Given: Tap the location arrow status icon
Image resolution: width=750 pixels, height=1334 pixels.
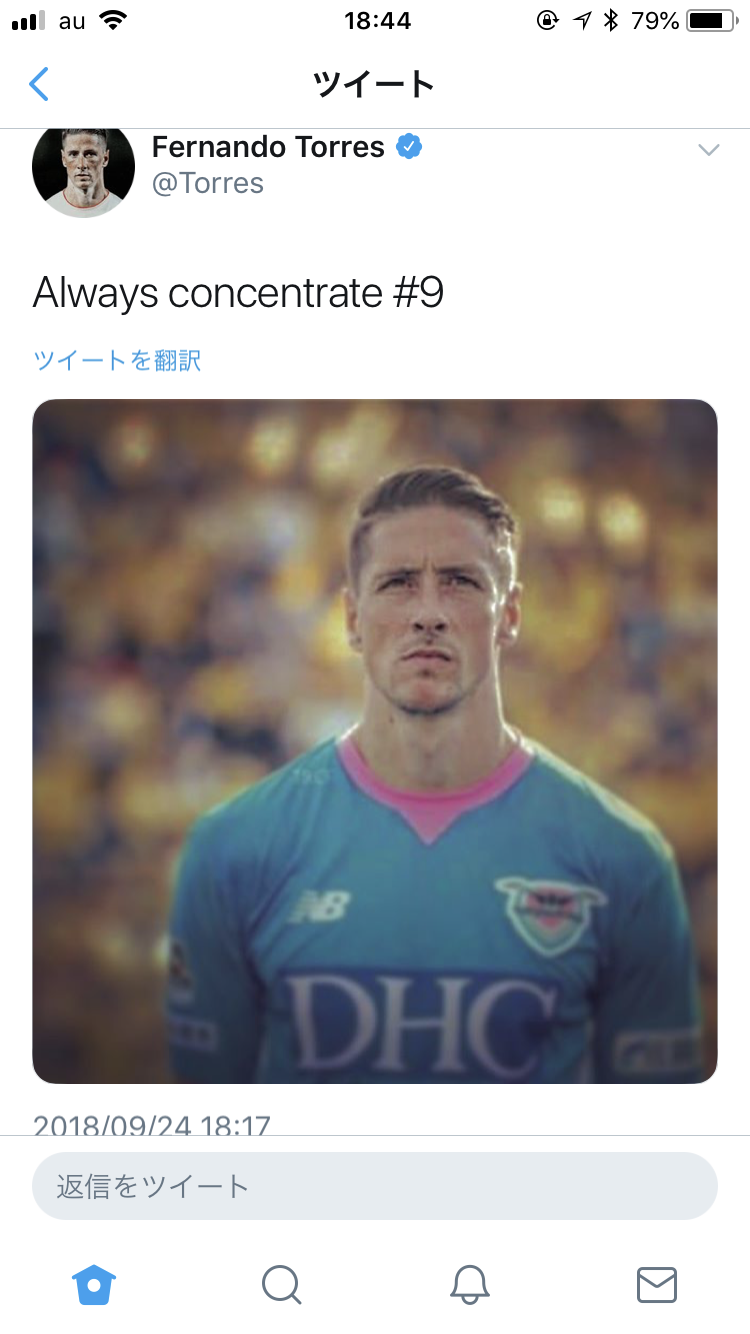Looking at the screenshot, I should 581,21.
